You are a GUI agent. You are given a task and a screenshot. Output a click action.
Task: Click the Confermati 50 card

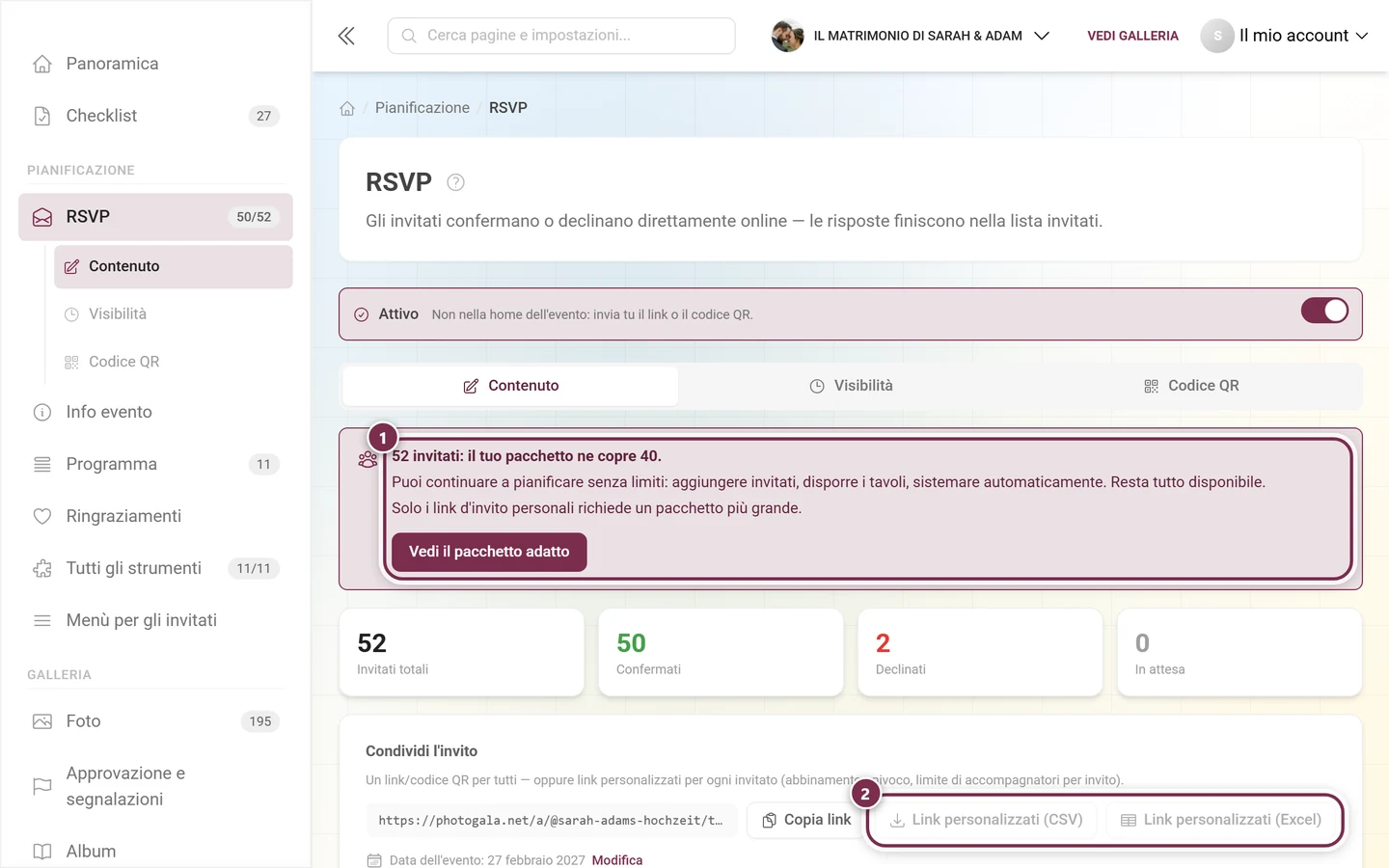click(721, 652)
